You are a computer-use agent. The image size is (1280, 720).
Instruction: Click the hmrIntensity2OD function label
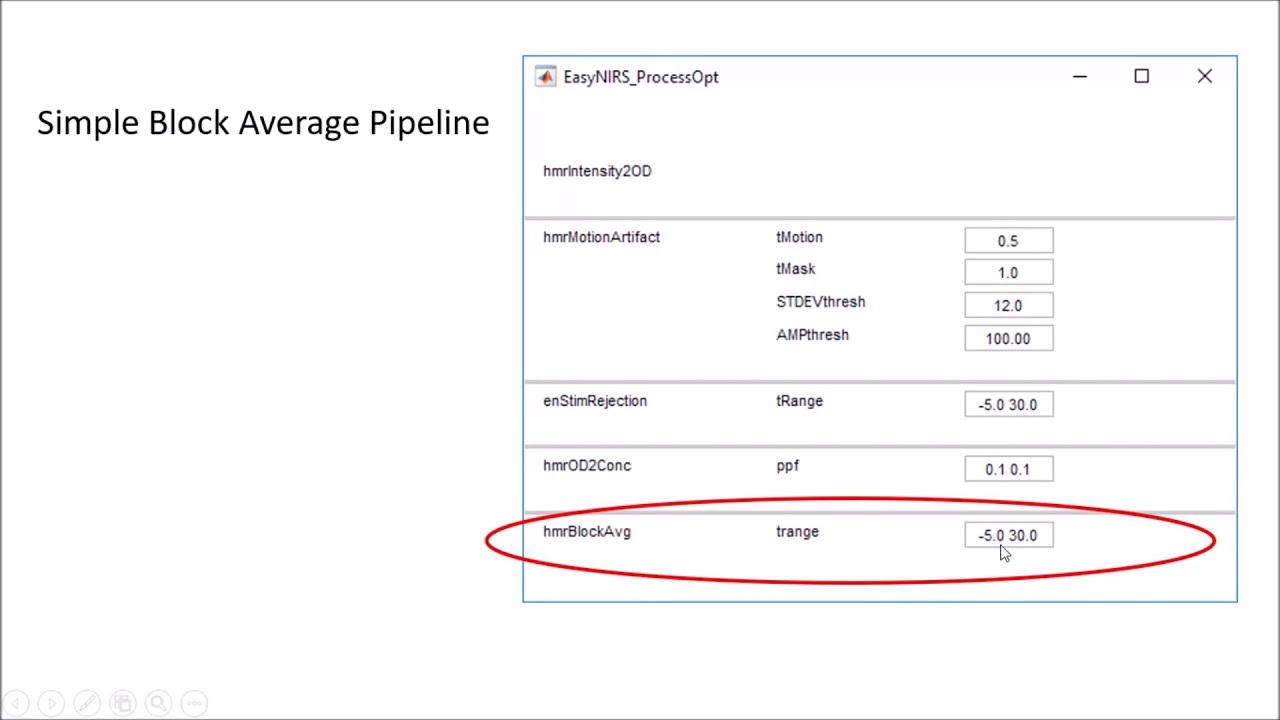point(597,171)
